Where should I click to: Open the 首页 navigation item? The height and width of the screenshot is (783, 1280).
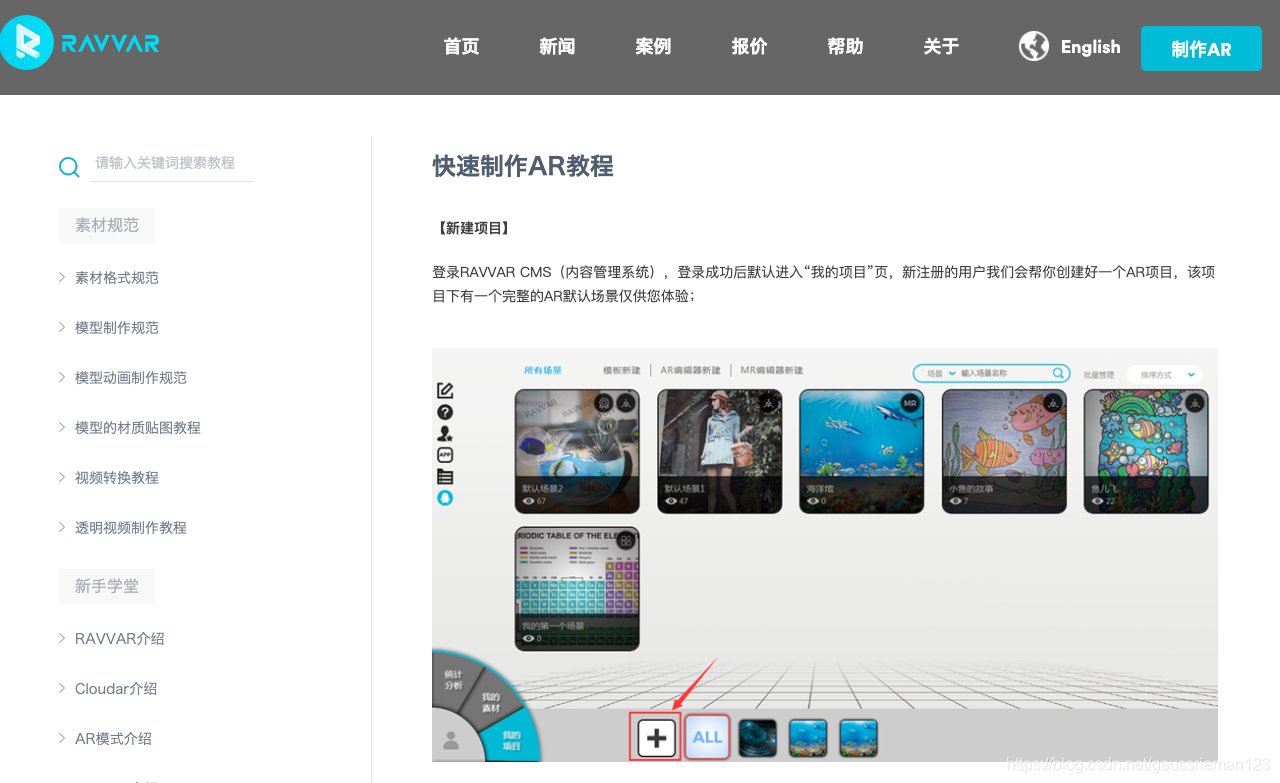tap(461, 47)
